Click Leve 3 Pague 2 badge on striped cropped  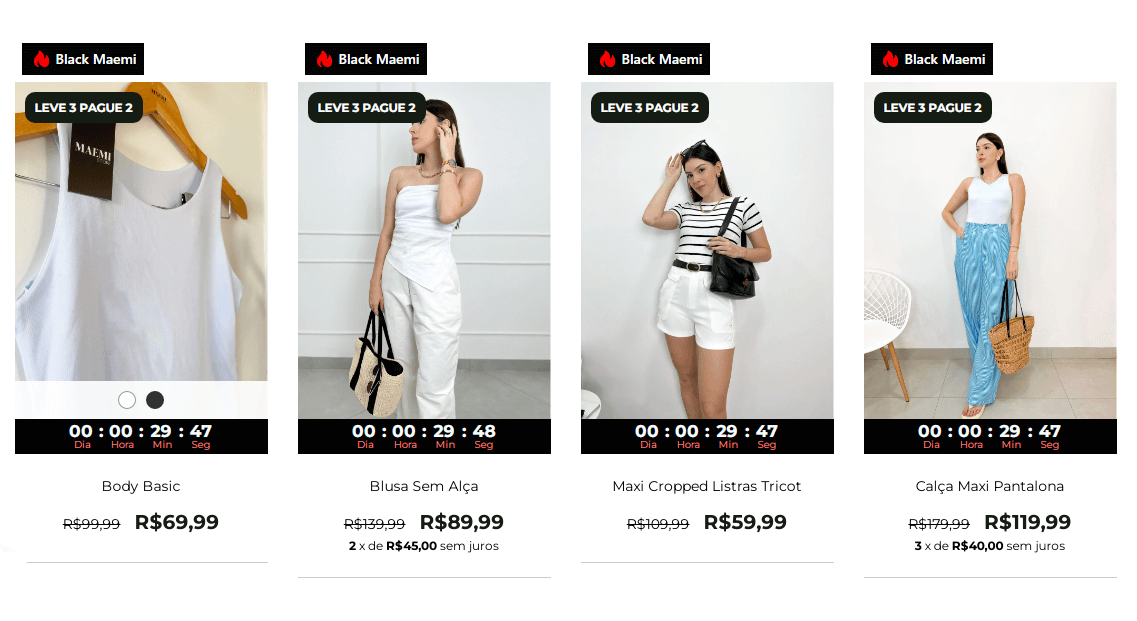coord(650,107)
